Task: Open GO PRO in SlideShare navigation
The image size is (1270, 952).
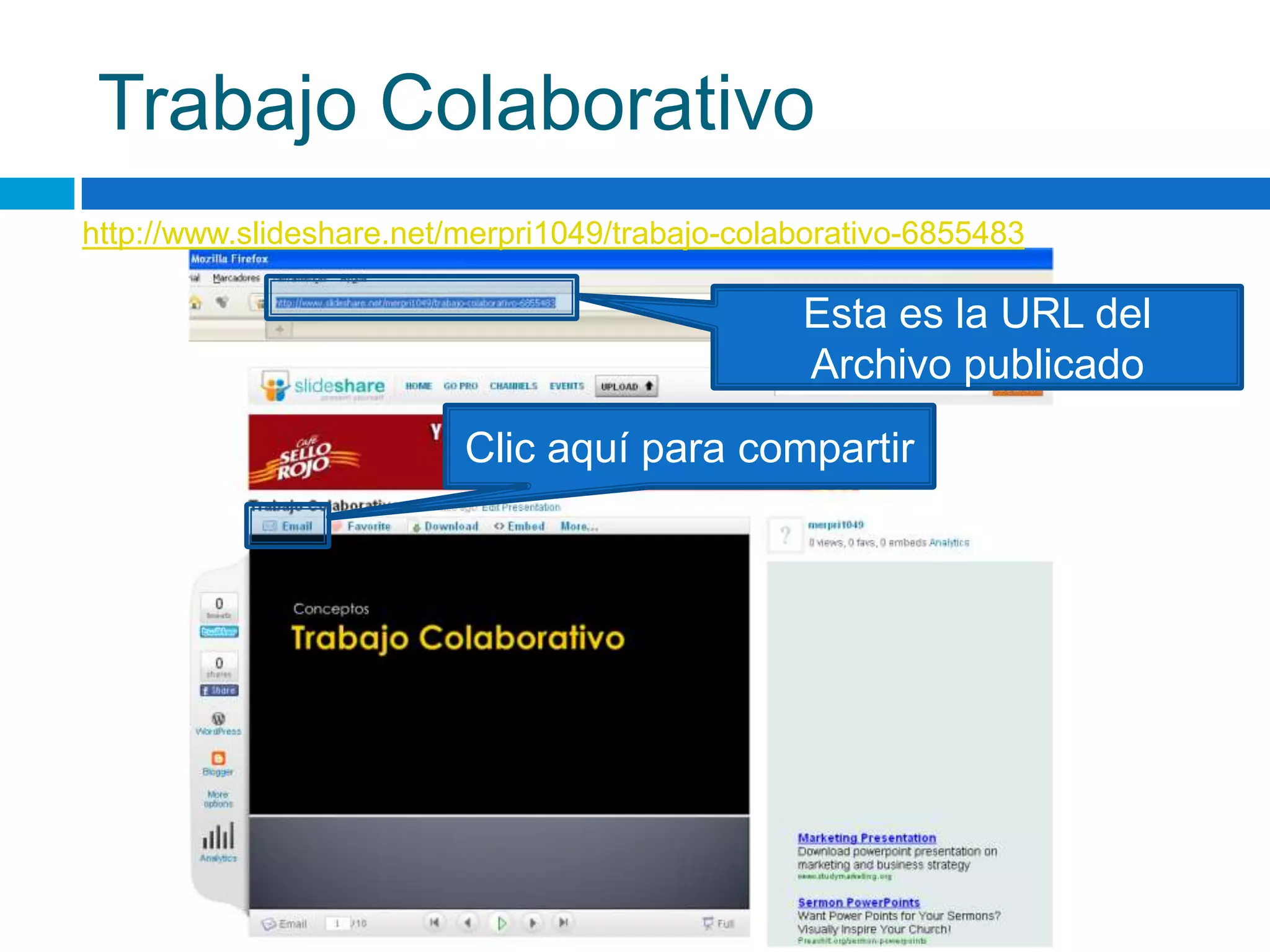Action: click(x=461, y=386)
